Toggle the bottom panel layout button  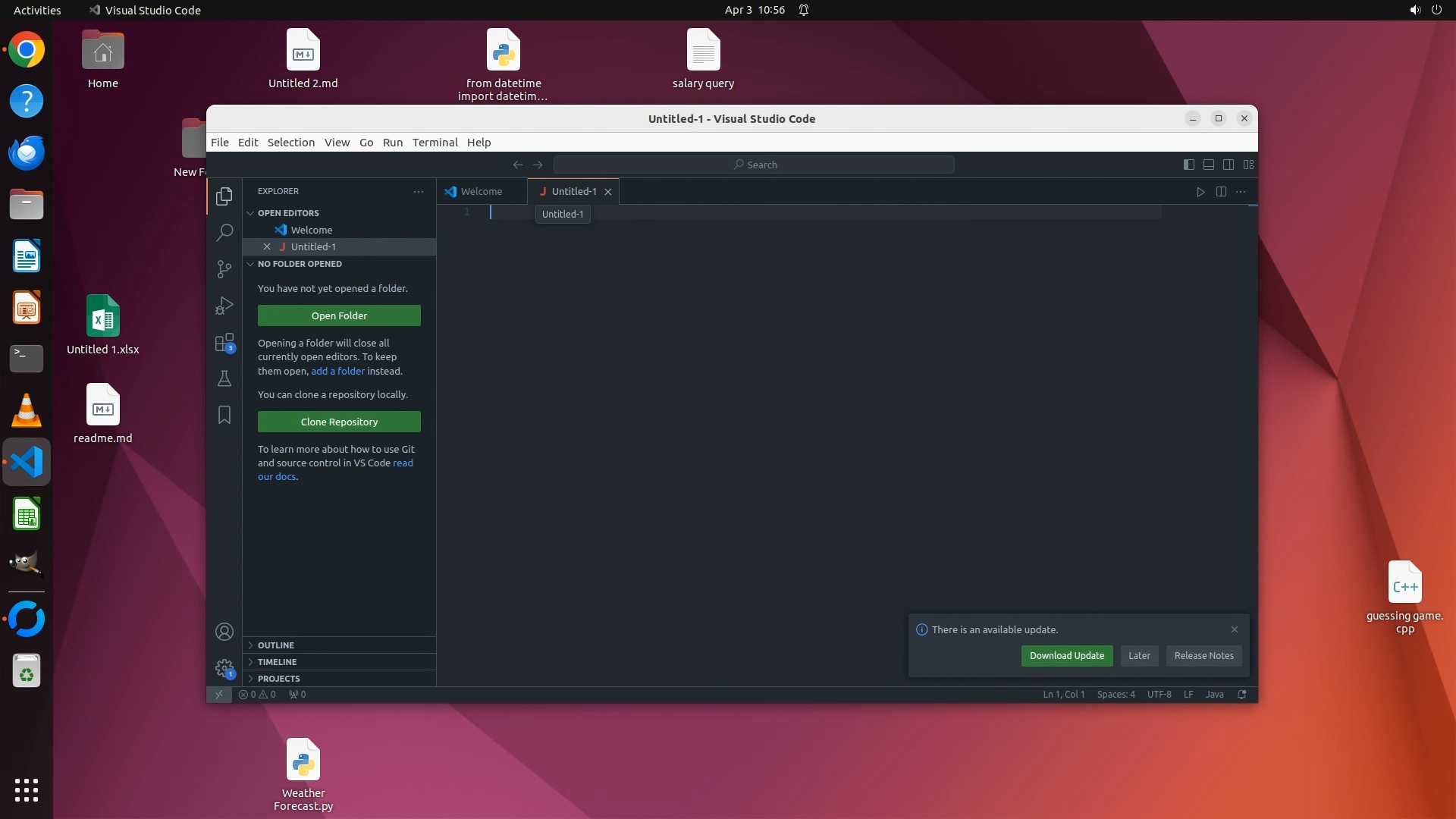[1209, 165]
